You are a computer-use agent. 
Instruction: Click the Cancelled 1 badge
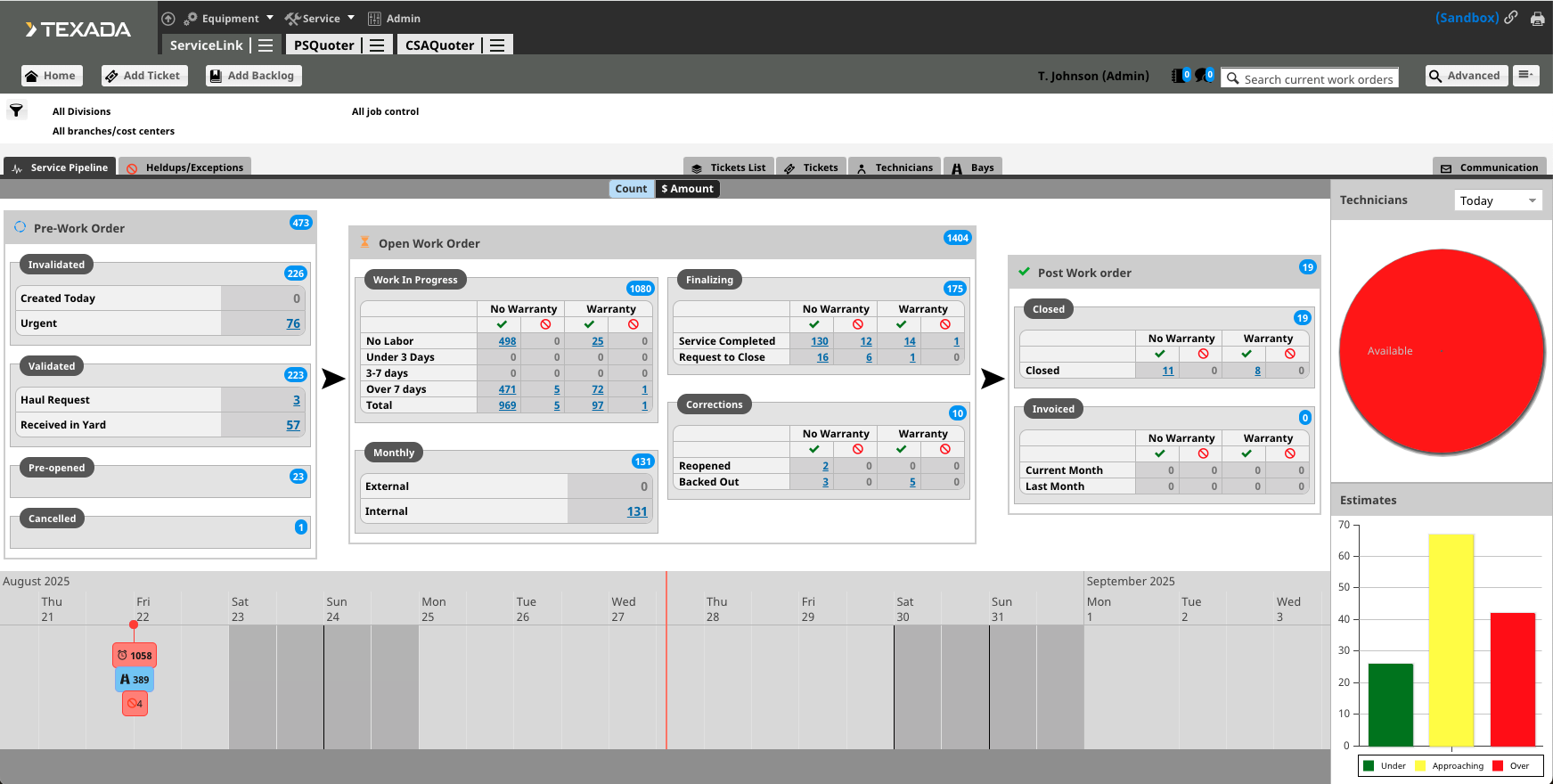(x=301, y=527)
